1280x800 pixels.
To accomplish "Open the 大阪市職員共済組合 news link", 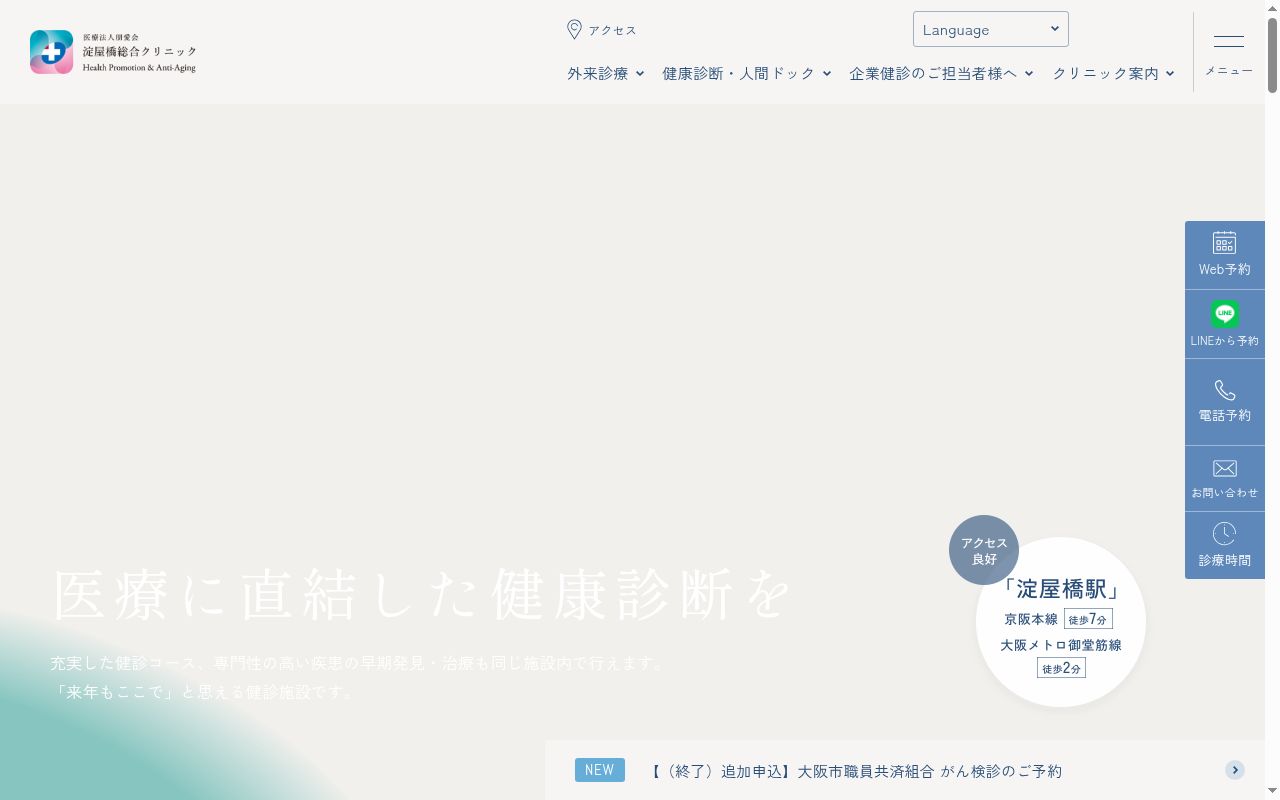I will coord(854,771).
